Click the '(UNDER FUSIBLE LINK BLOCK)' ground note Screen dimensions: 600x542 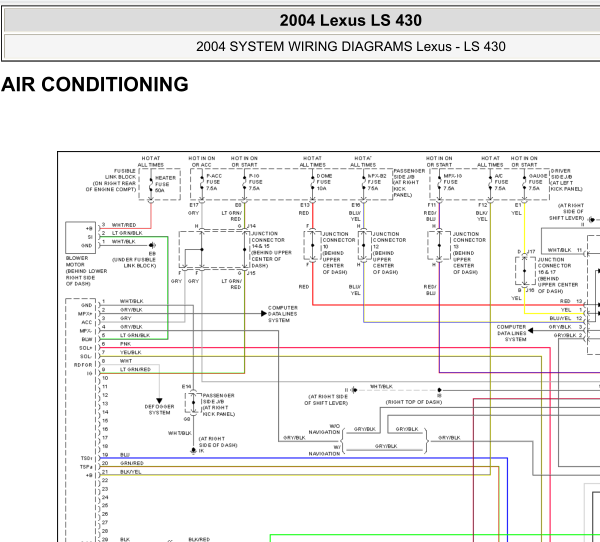[134, 263]
